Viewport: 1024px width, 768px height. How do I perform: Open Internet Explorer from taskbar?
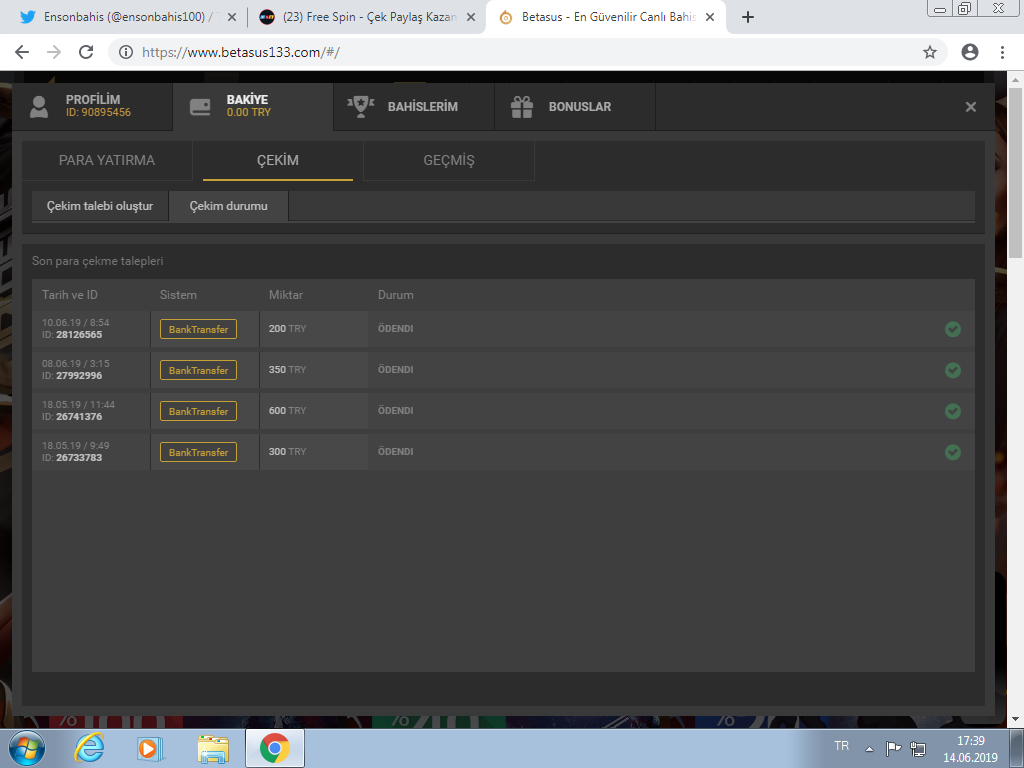click(x=89, y=748)
